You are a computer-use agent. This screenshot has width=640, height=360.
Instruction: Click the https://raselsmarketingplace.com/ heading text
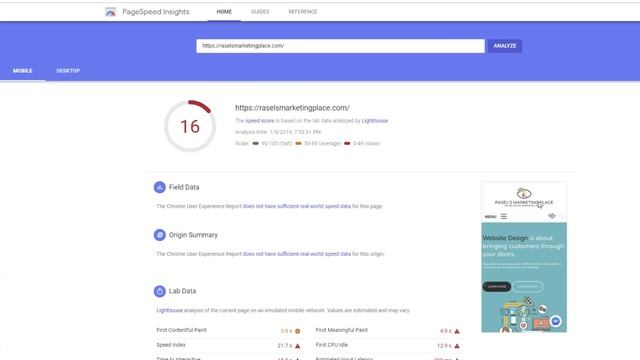coord(292,108)
